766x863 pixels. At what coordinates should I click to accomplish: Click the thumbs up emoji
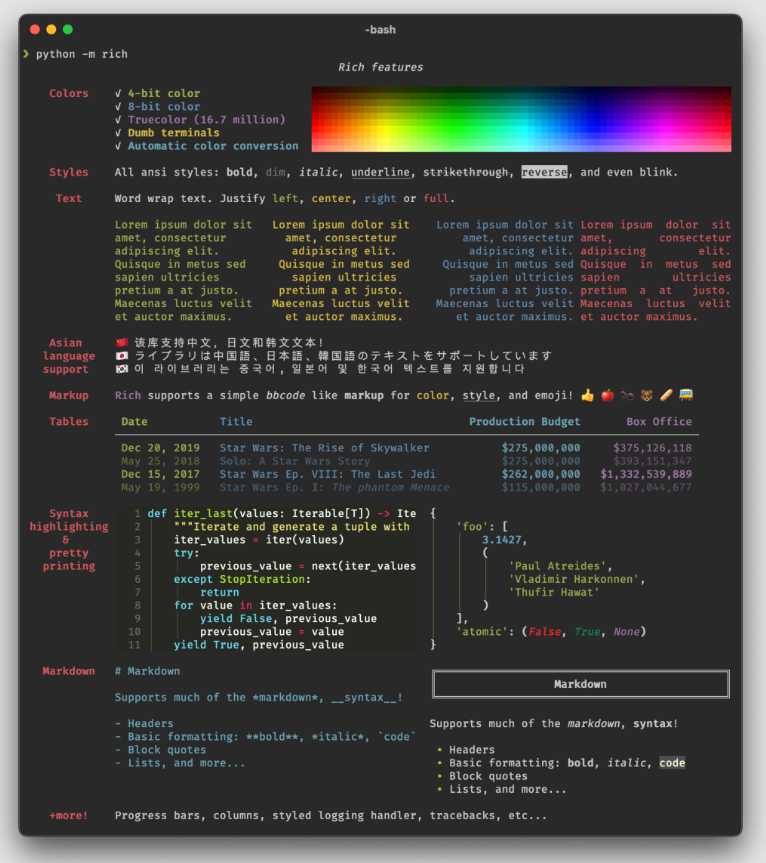[x=587, y=395]
